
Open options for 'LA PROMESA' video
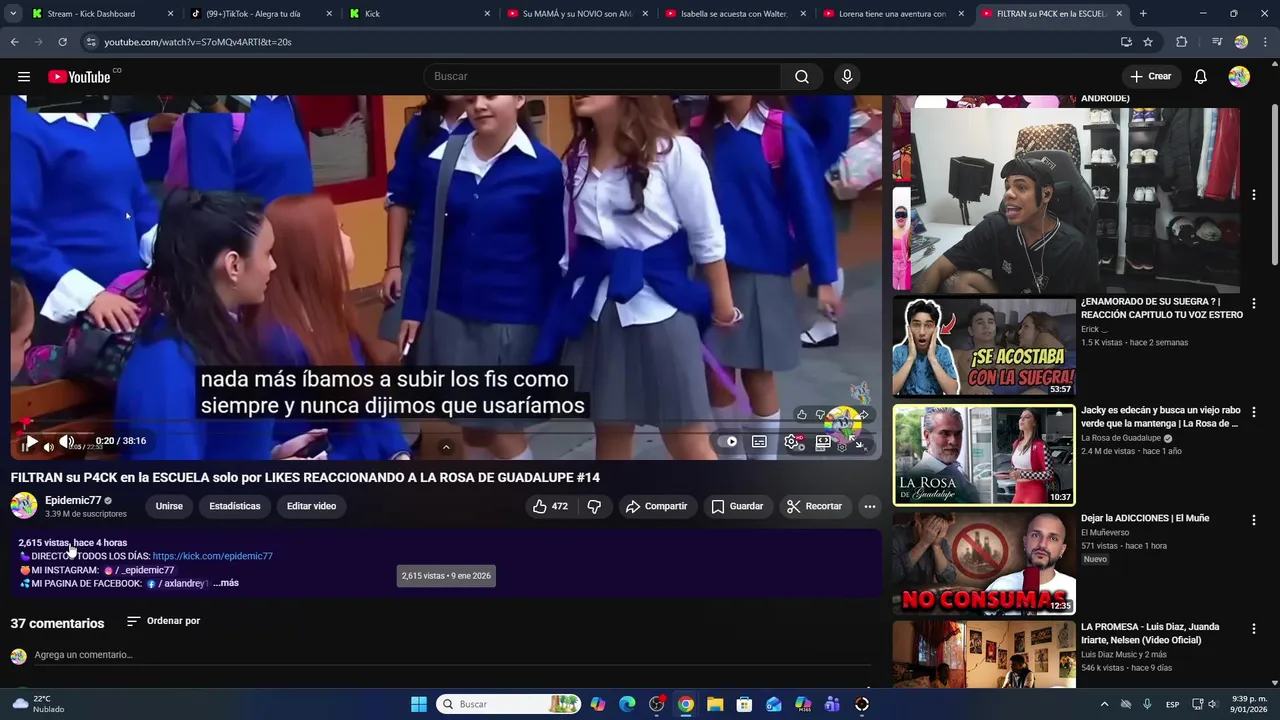click(x=1253, y=629)
